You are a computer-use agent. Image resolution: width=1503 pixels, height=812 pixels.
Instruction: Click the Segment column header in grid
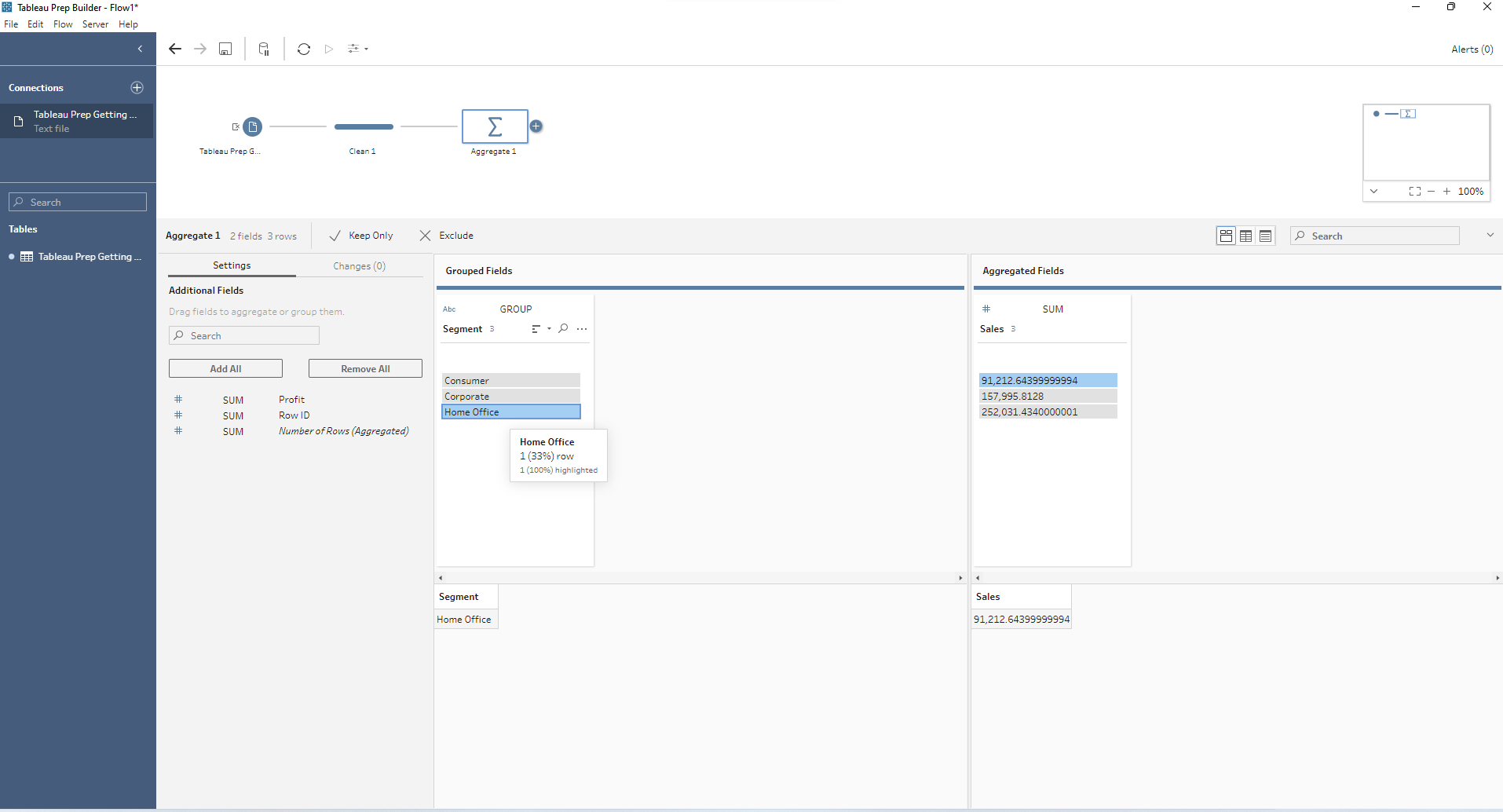[466, 597]
